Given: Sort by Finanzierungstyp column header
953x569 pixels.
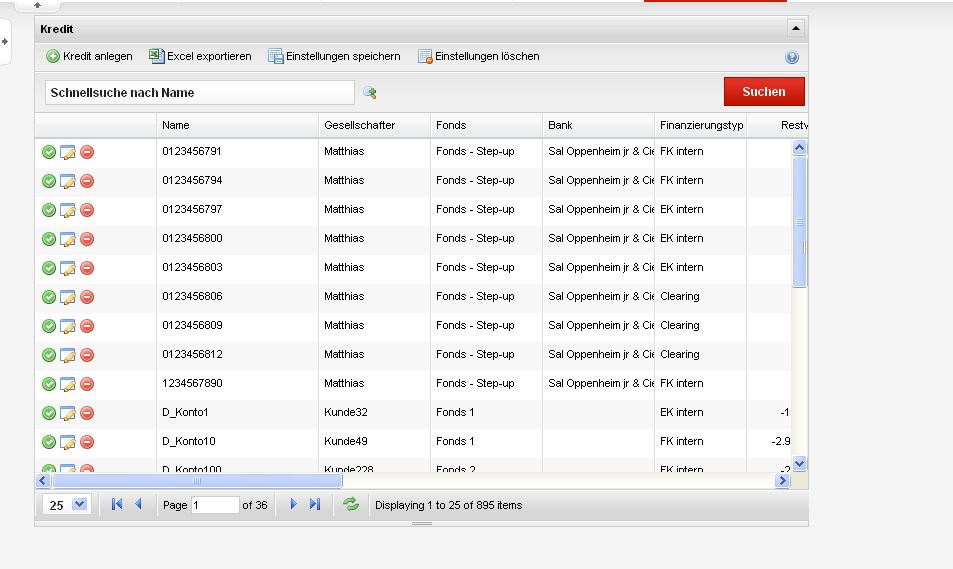Looking at the screenshot, I should coord(701,125).
